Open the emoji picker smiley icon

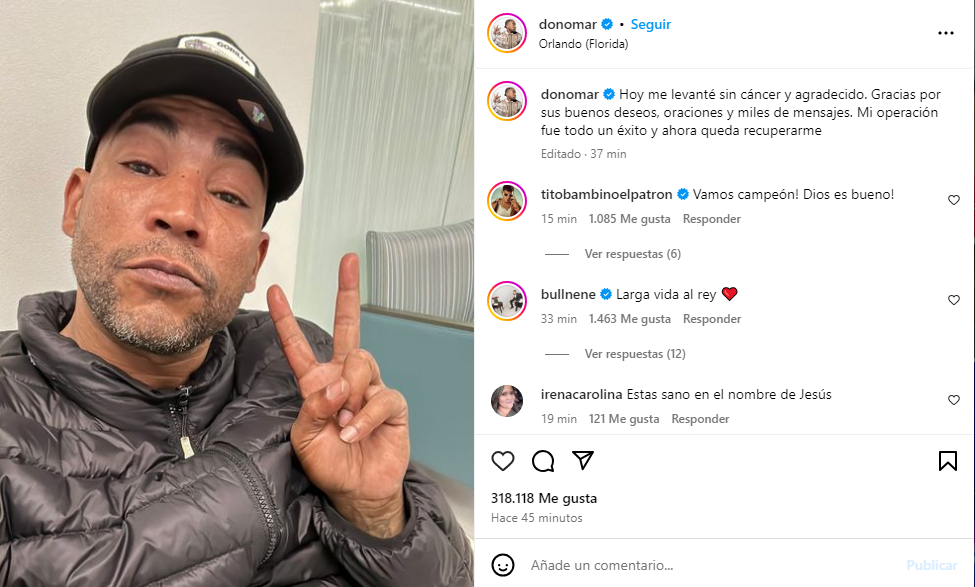click(502, 565)
